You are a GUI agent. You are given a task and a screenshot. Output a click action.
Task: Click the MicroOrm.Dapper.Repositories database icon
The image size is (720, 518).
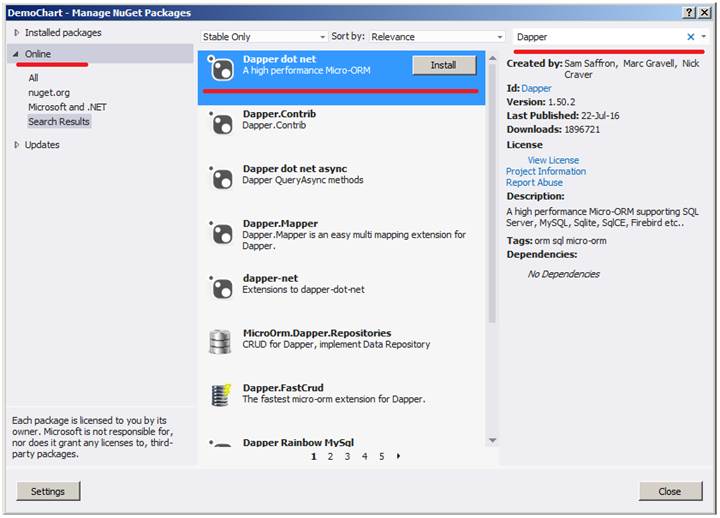pyautogui.click(x=220, y=342)
